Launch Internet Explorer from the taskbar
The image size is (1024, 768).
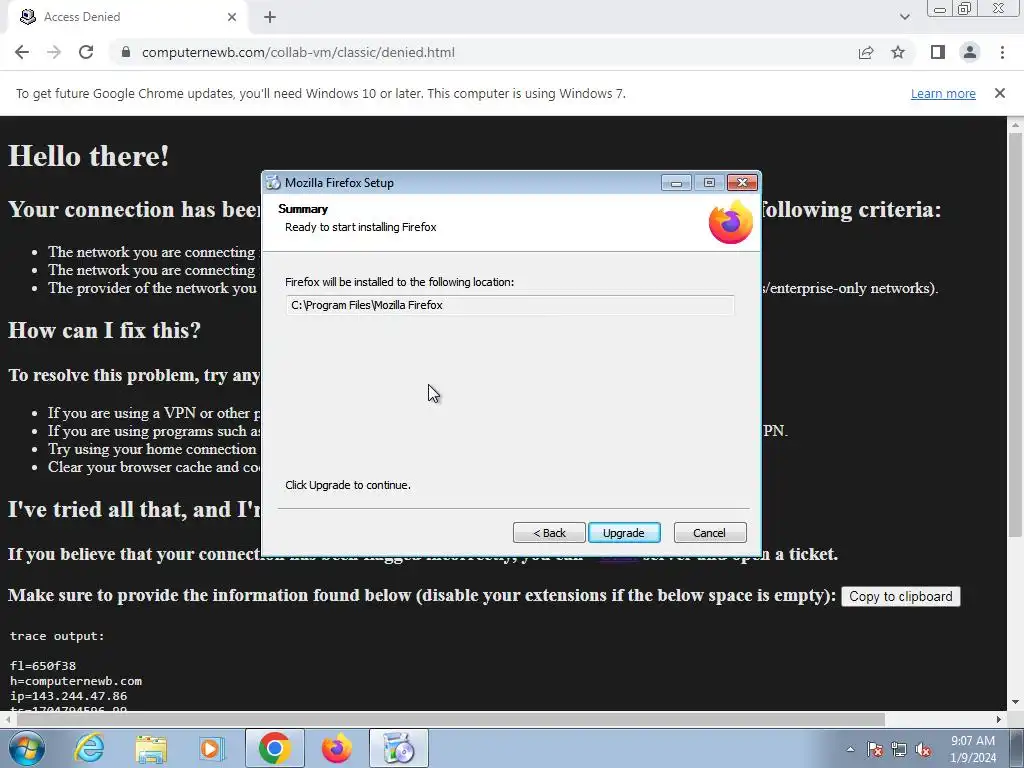89,748
